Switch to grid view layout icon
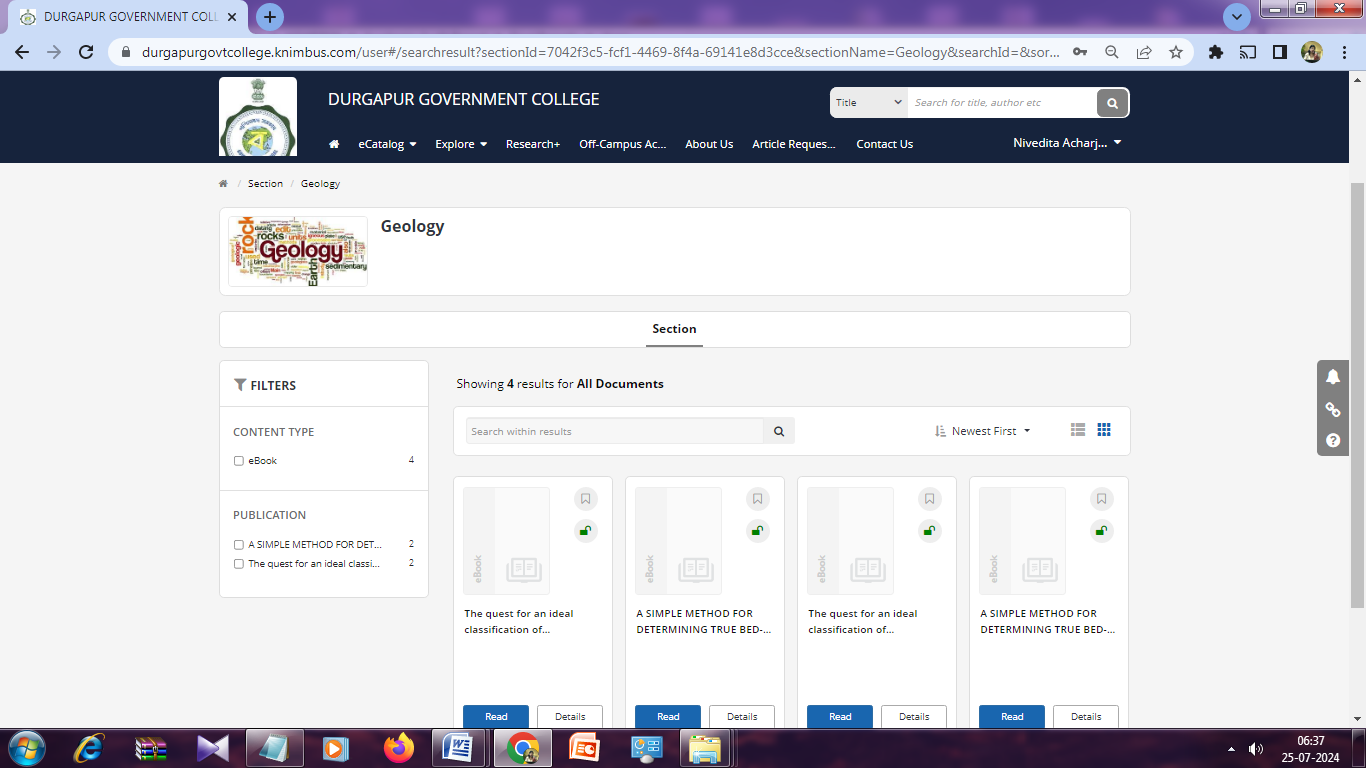This screenshot has width=1366, height=768. coord(1104,430)
